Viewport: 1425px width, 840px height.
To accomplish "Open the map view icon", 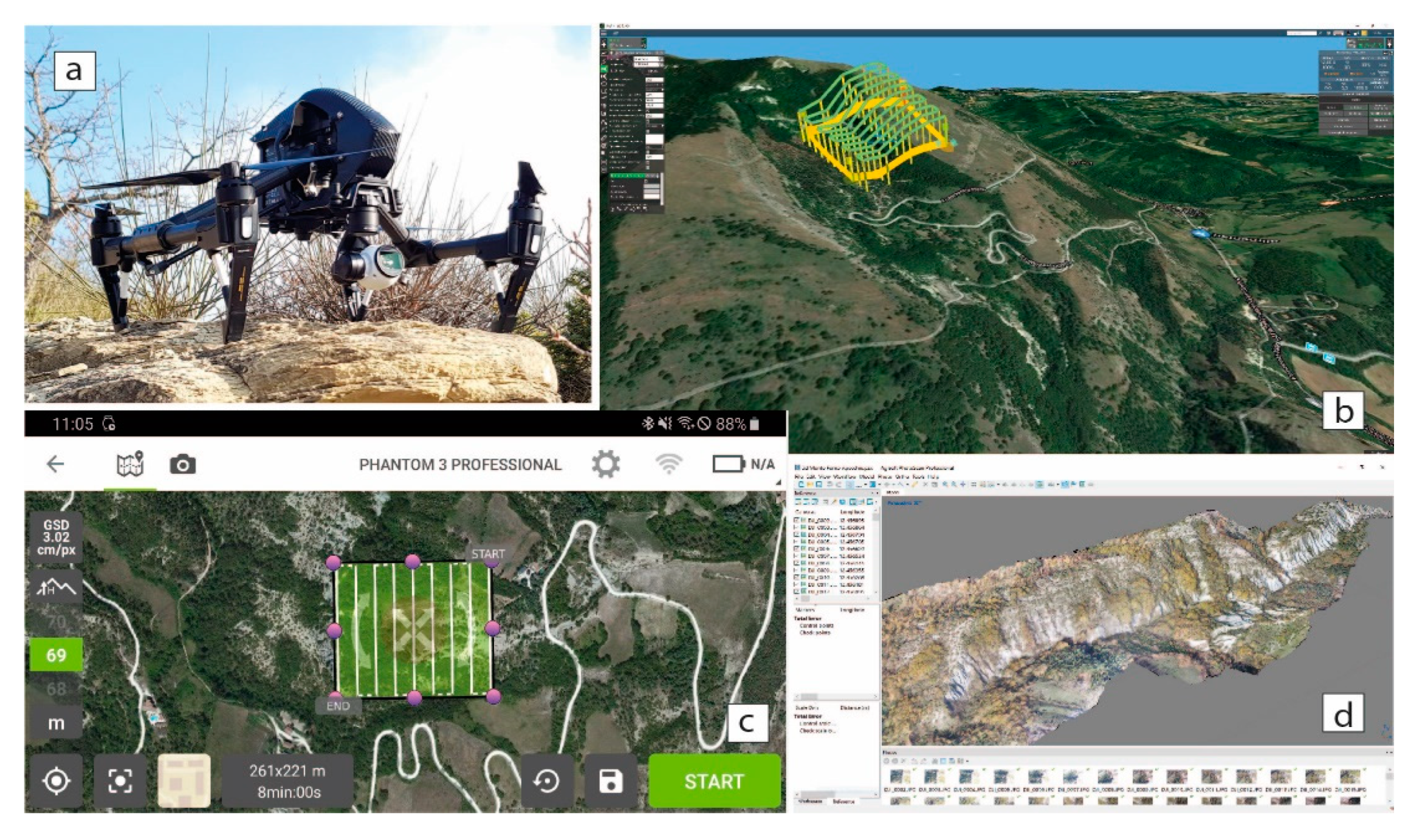I will click(x=130, y=465).
